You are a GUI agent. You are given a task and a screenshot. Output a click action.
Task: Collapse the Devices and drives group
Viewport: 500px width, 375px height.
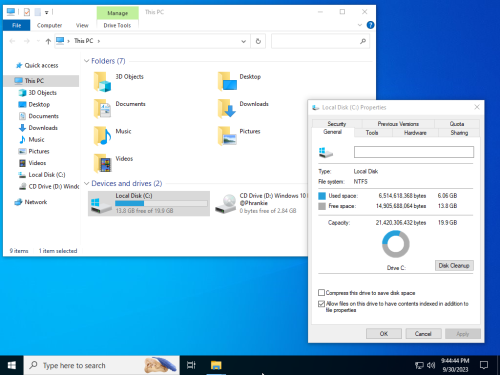point(86,183)
